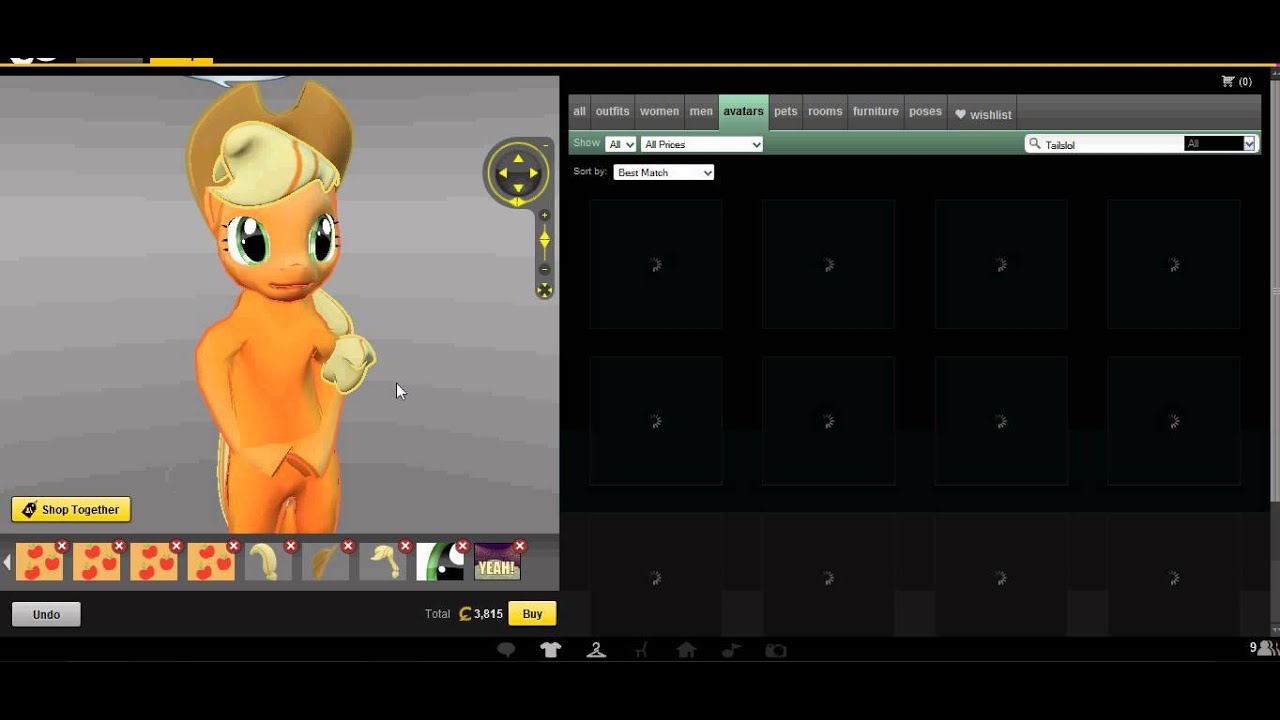Click the camera icon in bottom bar
Screen dimensions: 1280x720
tap(776, 650)
